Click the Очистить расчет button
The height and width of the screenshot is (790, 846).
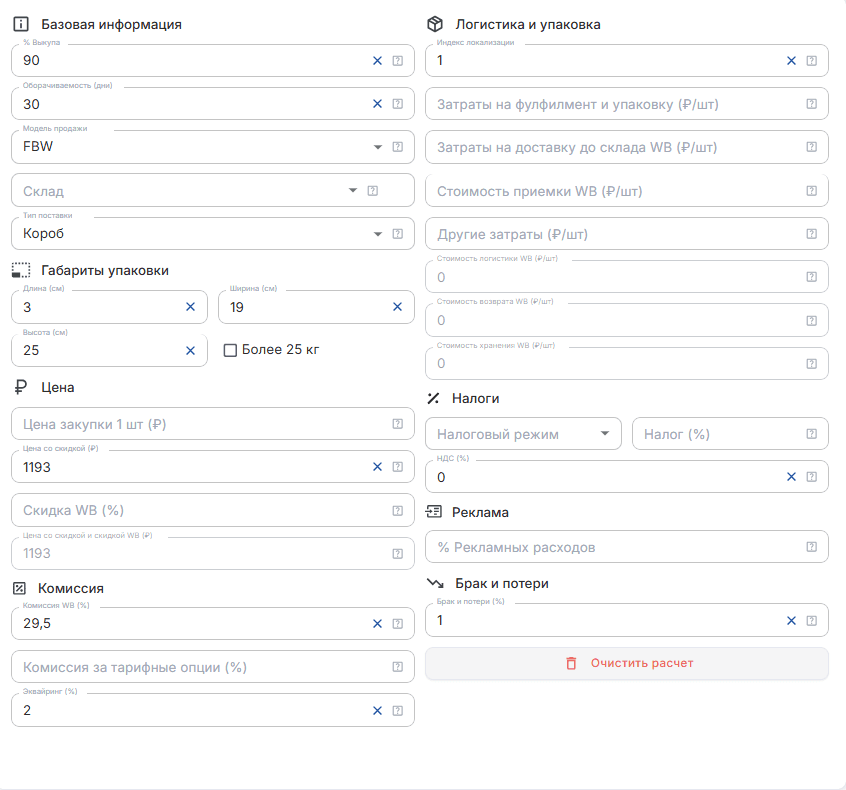click(x=627, y=663)
